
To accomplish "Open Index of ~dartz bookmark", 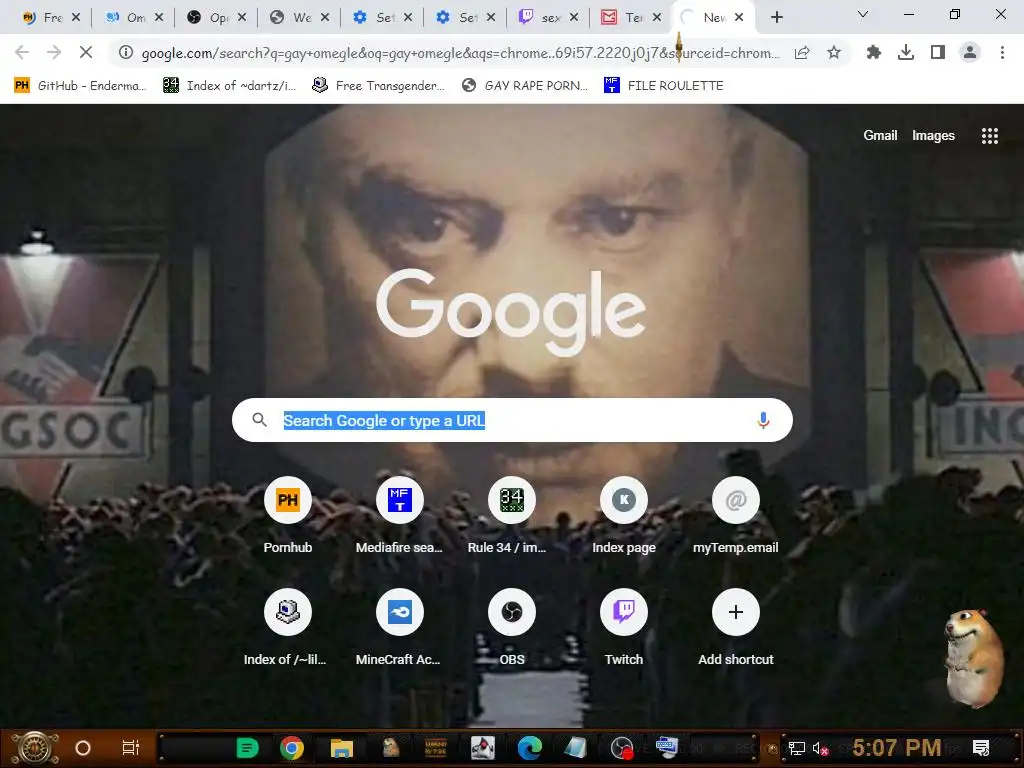I will click(229, 85).
